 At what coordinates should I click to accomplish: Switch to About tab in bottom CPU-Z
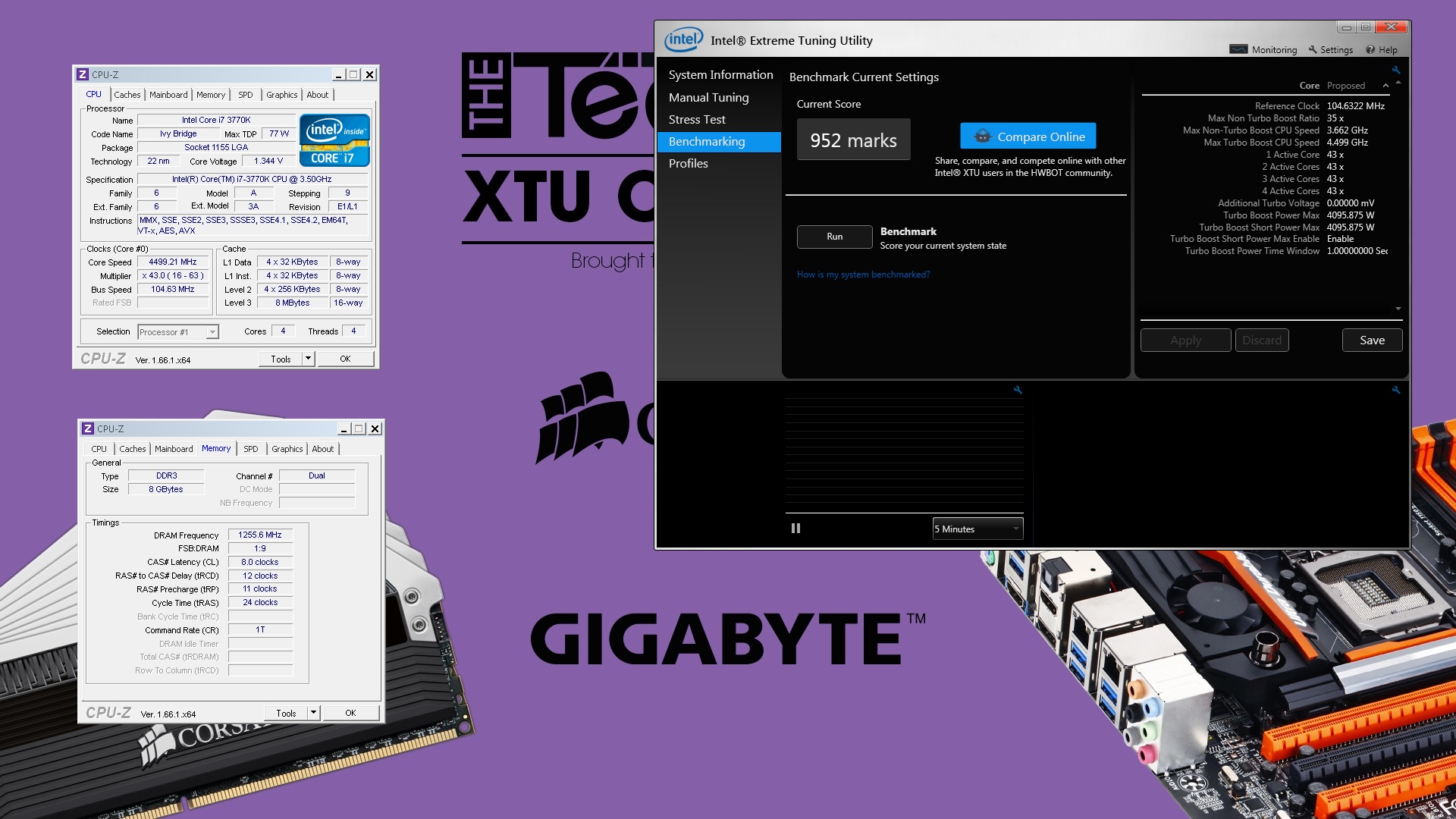coord(323,449)
